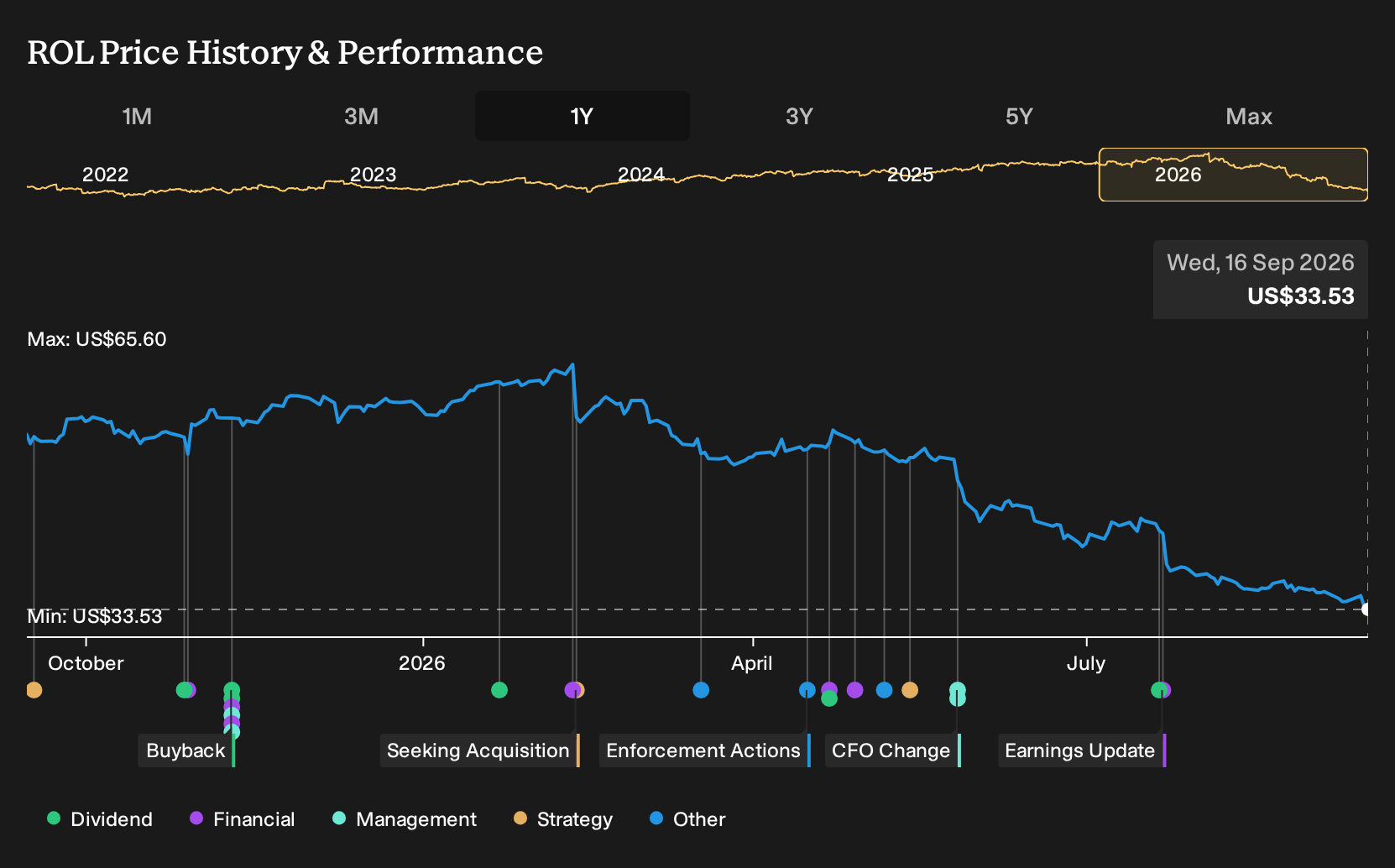1395x868 pixels.
Task: Click the Buyback event label
Action: pyautogui.click(x=186, y=750)
